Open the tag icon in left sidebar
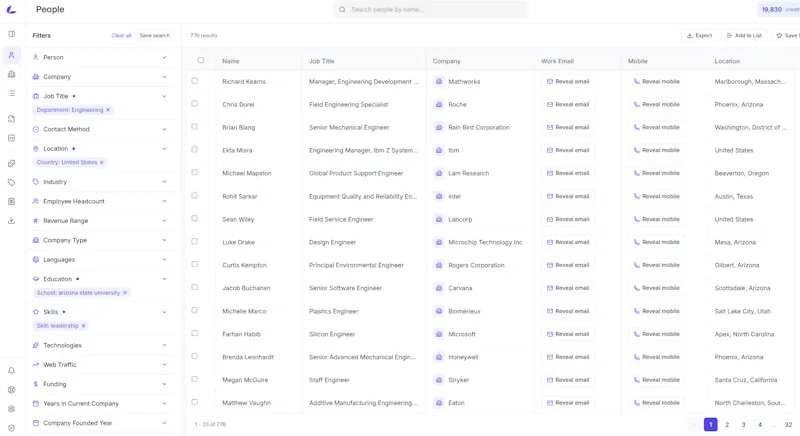800x436 pixels. [11, 183]
